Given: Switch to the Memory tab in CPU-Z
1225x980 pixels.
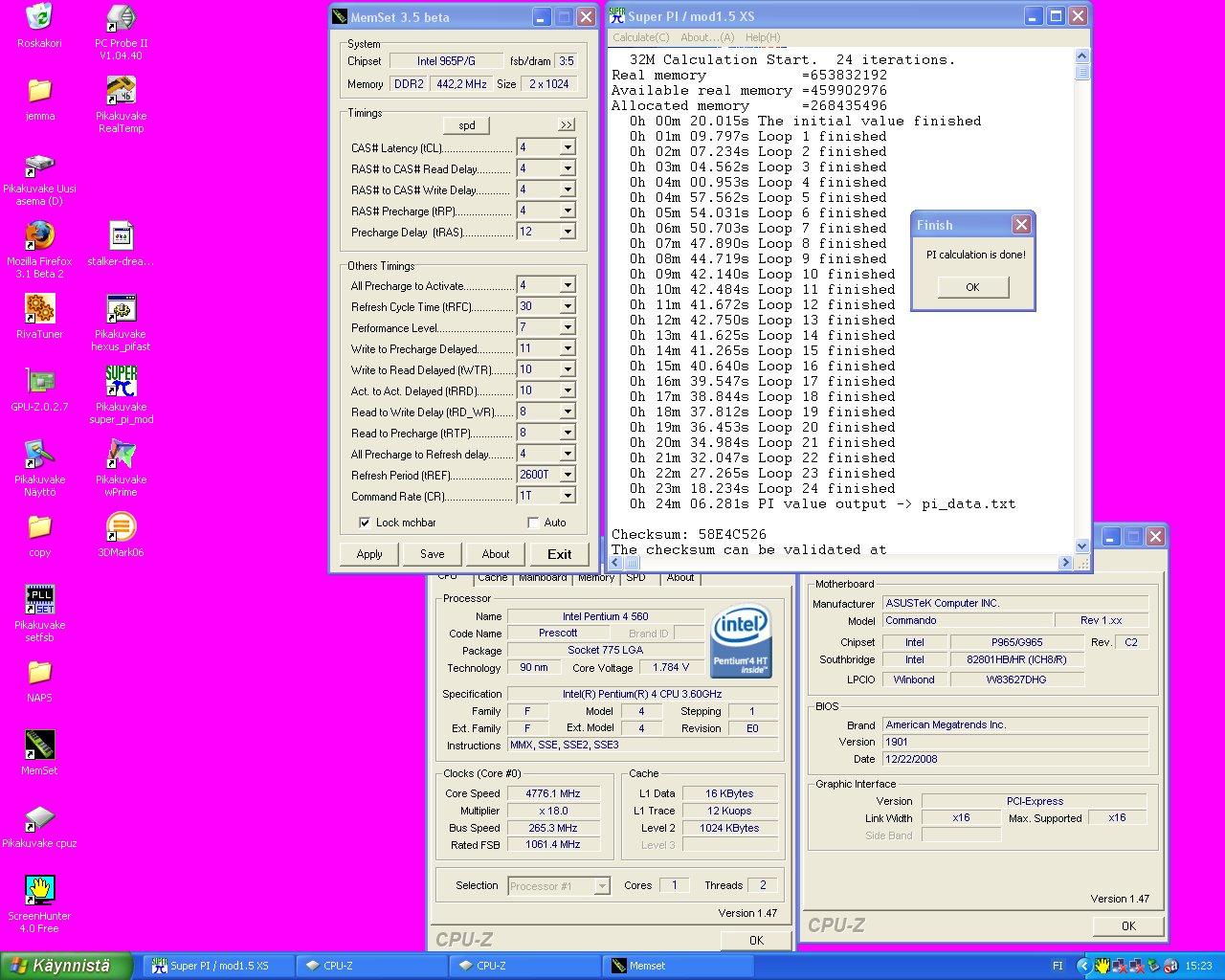Looking at the screenshot, I should (596, 578).
